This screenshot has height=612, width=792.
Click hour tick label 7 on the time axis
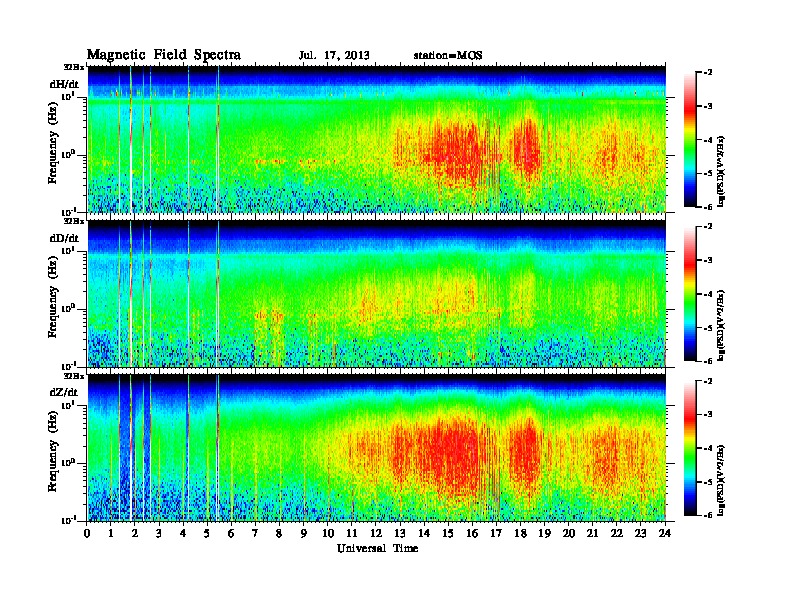[256, 534]
